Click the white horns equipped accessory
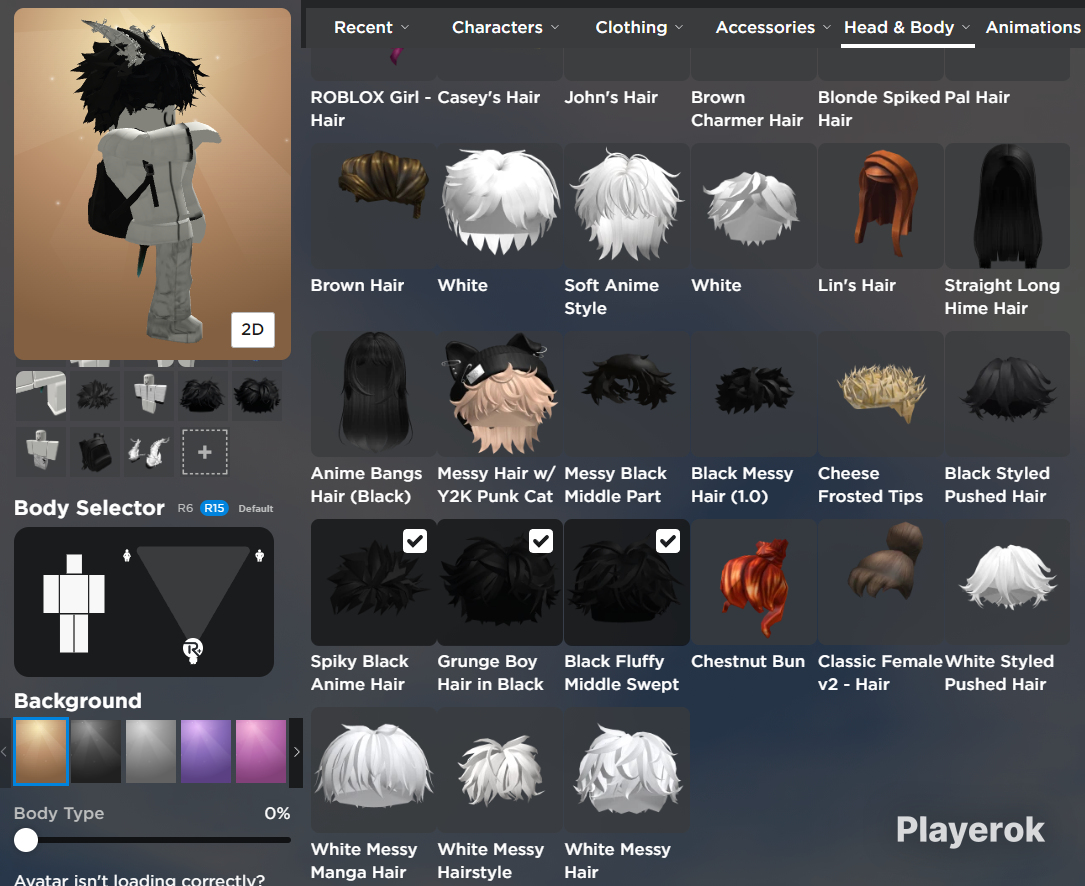 [149, 452]
